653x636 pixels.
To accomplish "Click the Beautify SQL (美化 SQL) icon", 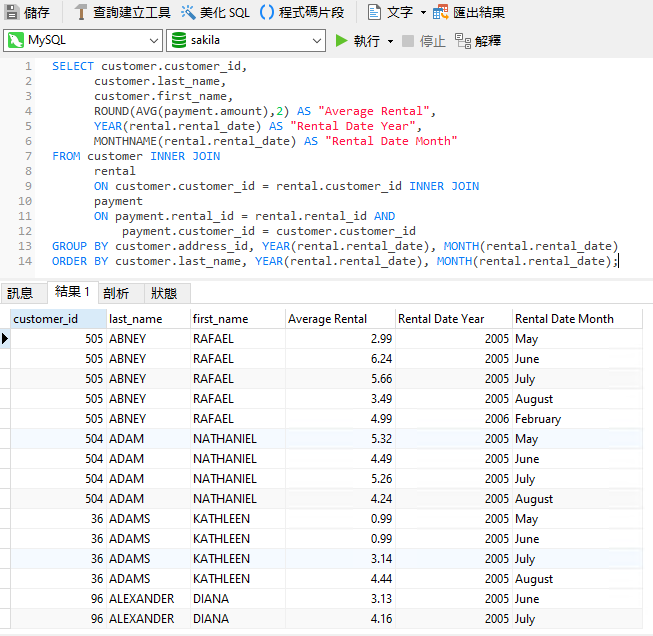I will (x=189, y=13).
